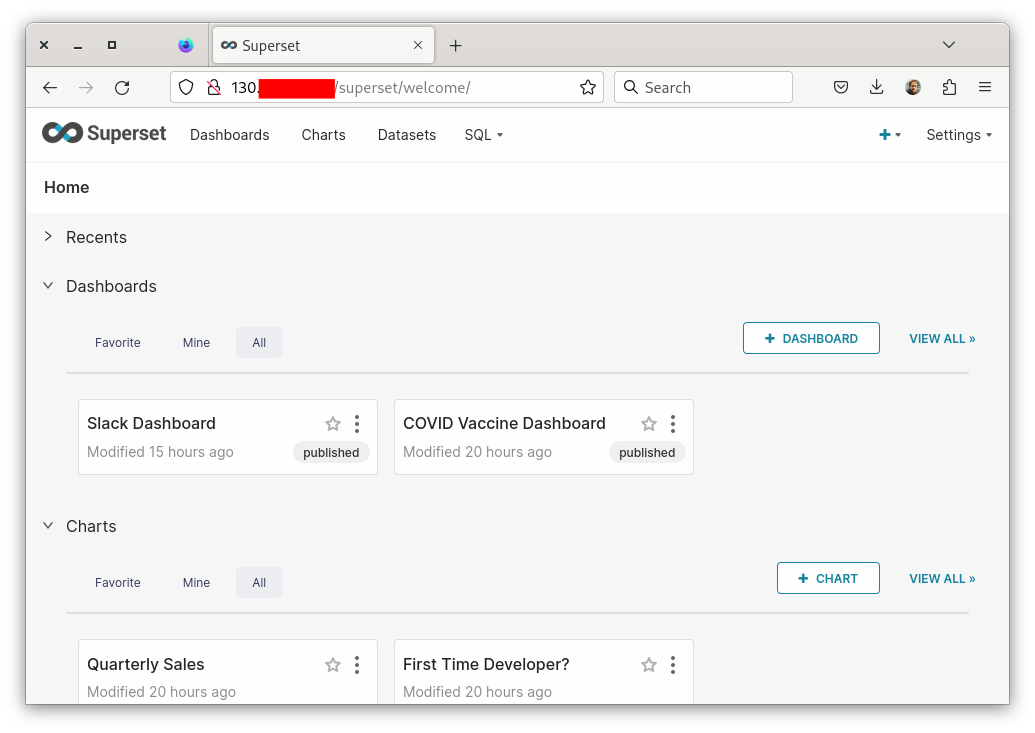Screen dimensions: 1035x733
Task: Open Slack Dashboard more options menu
Action: pos(357,424)
